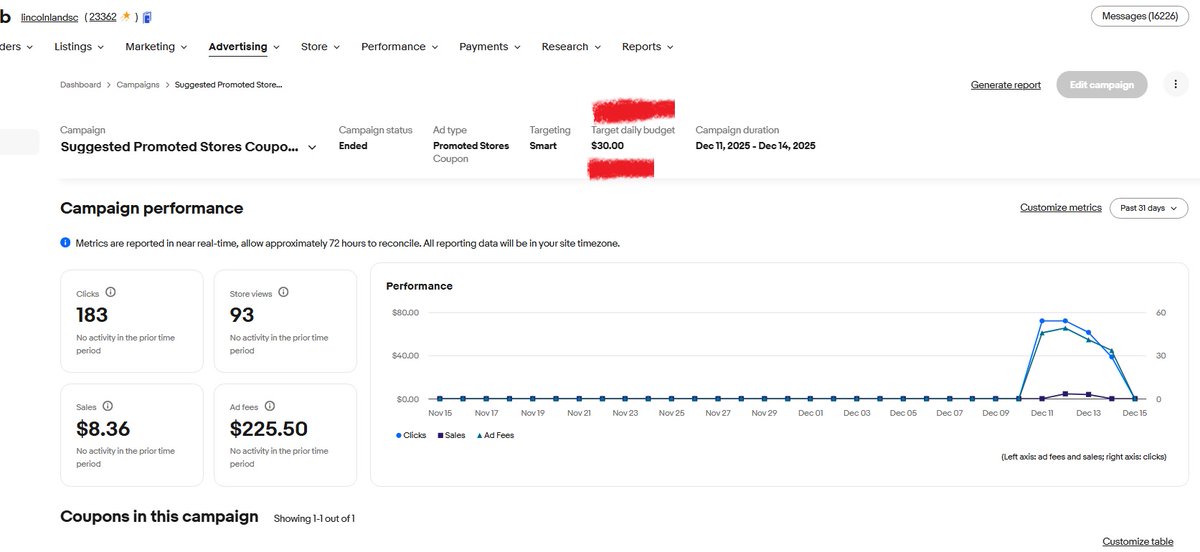Viewport: 1200px width, 552px height.
Task: Open the Reports menu
Action: [648, 47]
